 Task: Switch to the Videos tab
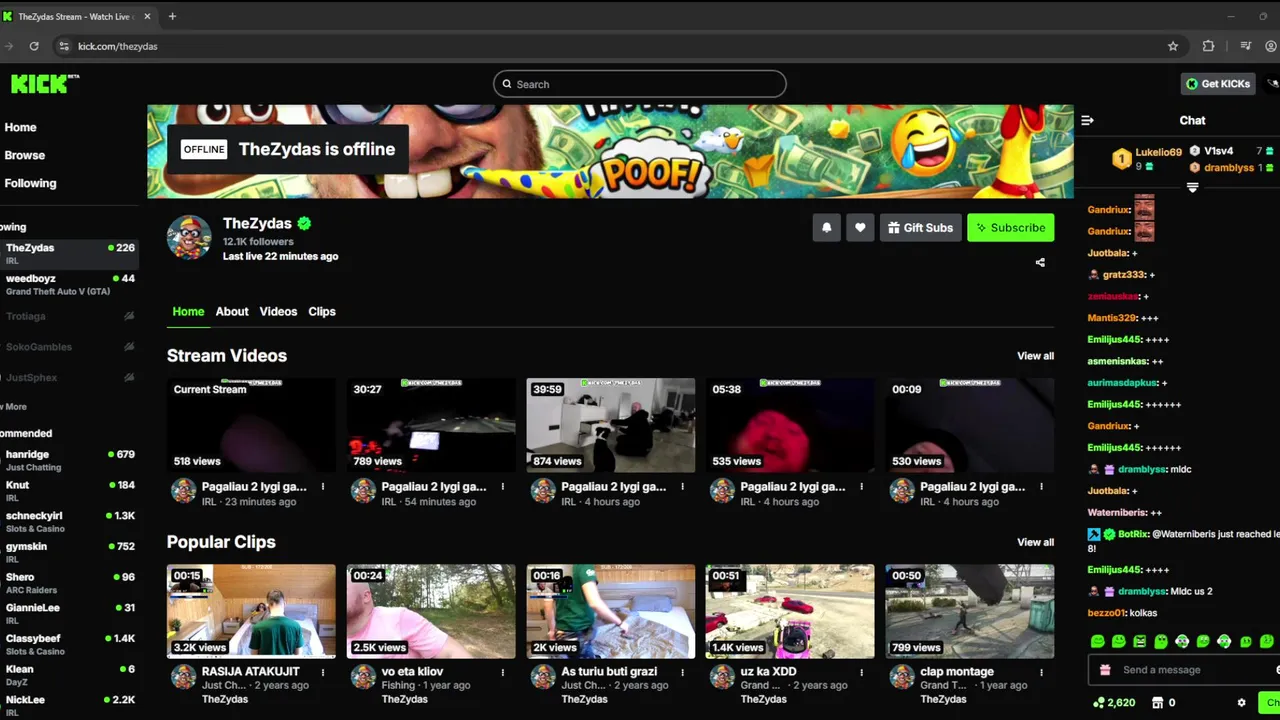tap(278, 312)
